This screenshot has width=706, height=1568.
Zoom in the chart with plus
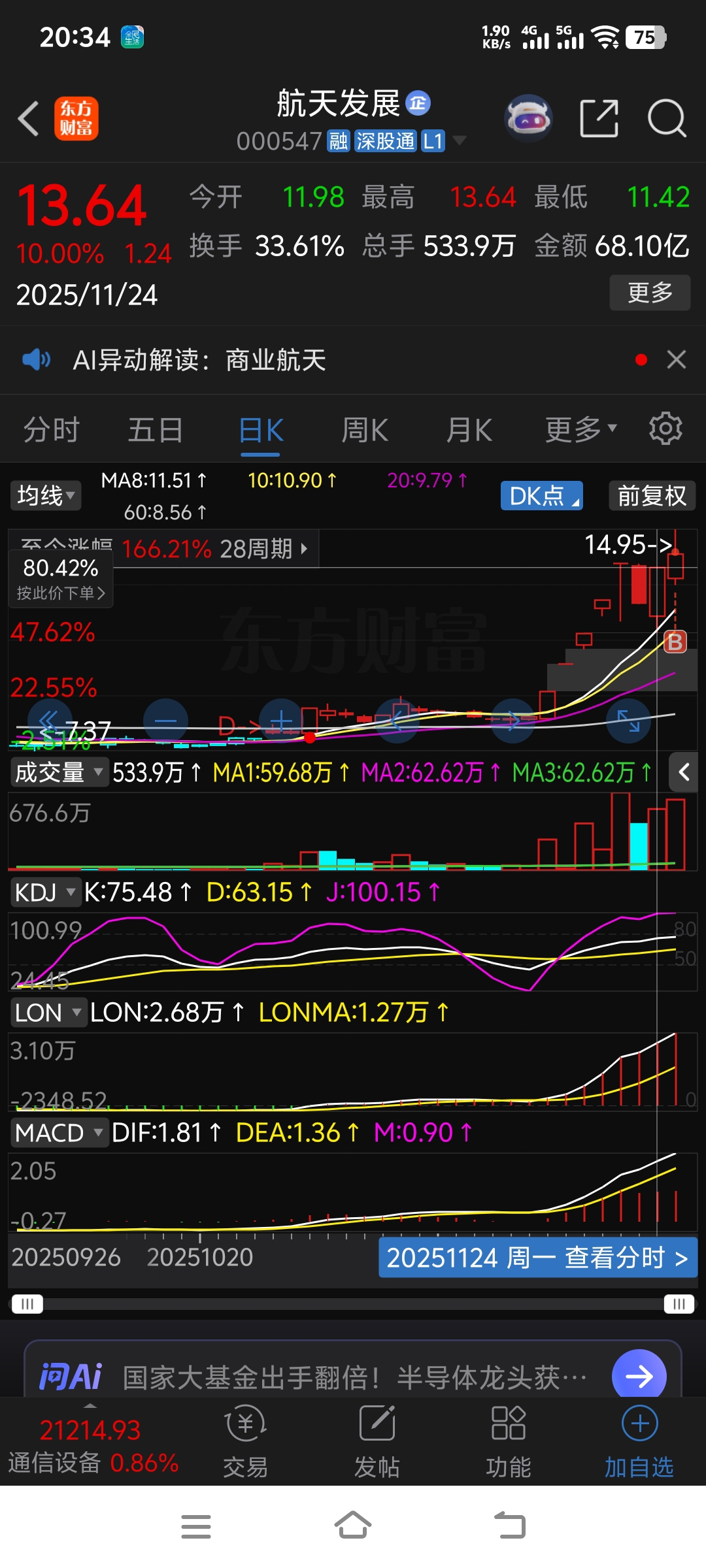point(282,721)
